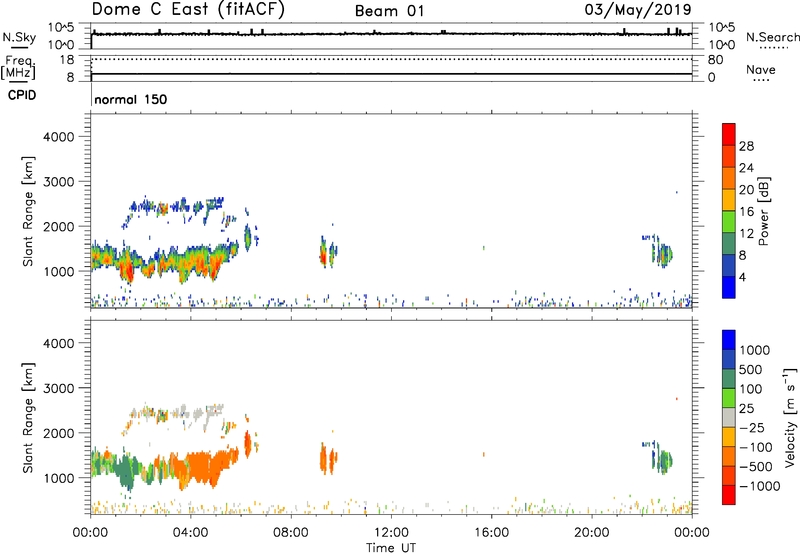Viewport: 800px width, 554px height.
Task: Click the plot title "Dome C East (fitACF)"
Action: tap(188, 10)
